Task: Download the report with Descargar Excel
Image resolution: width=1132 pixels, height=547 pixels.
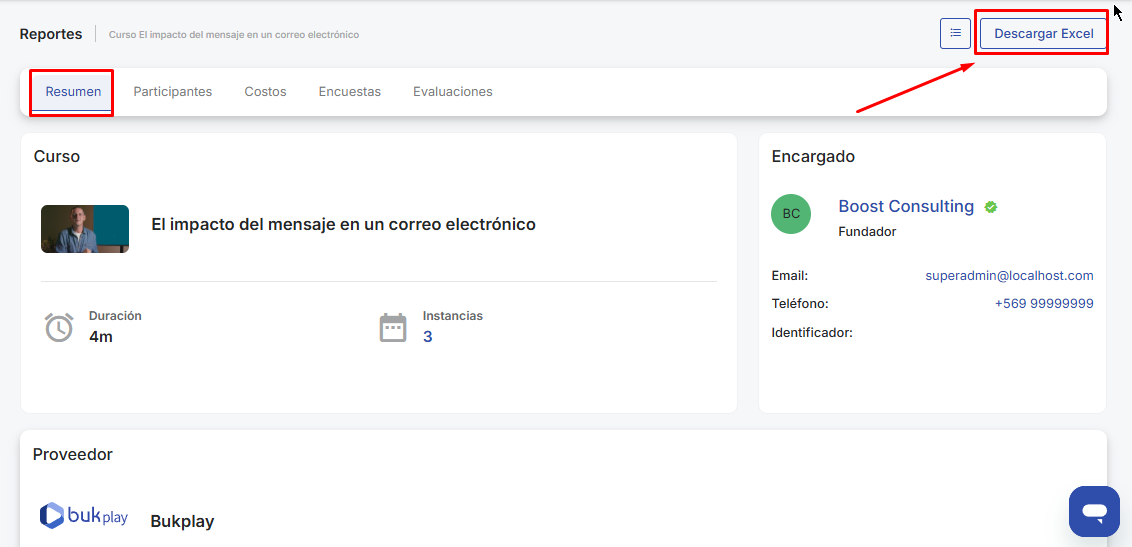Action: [x=1043, y=33]
